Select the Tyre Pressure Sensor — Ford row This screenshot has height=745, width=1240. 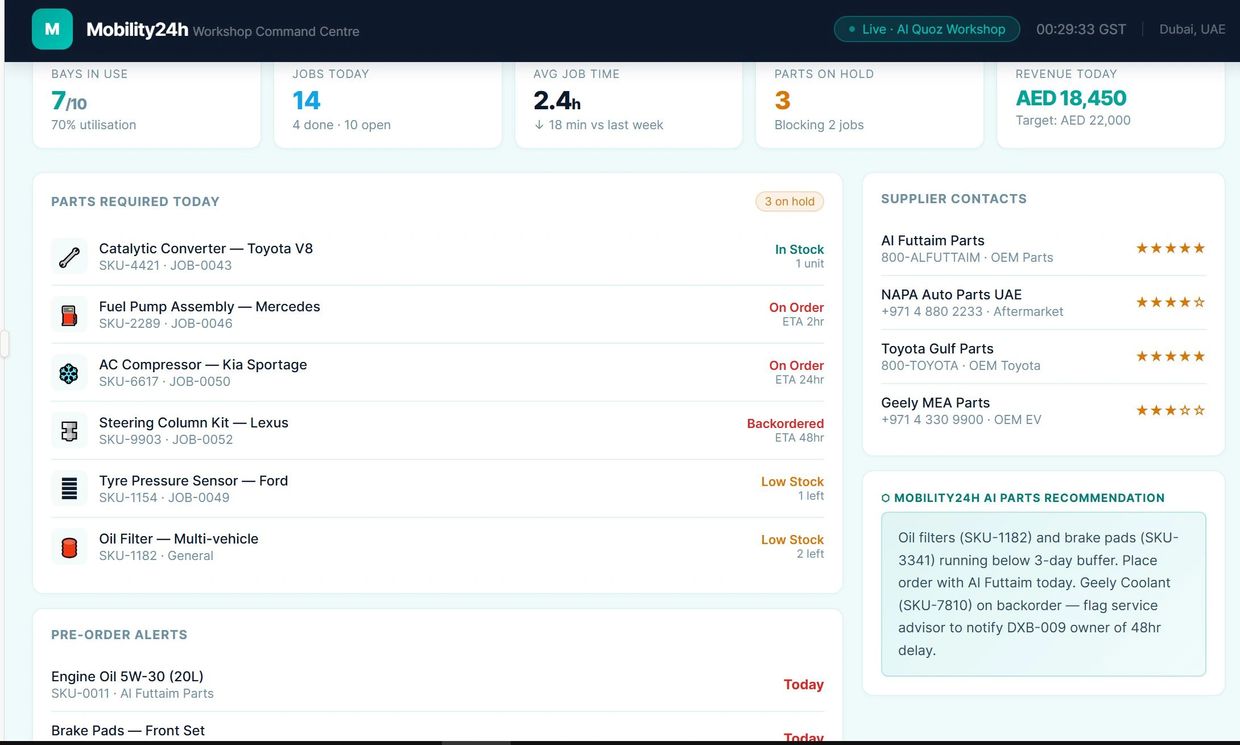438,488
